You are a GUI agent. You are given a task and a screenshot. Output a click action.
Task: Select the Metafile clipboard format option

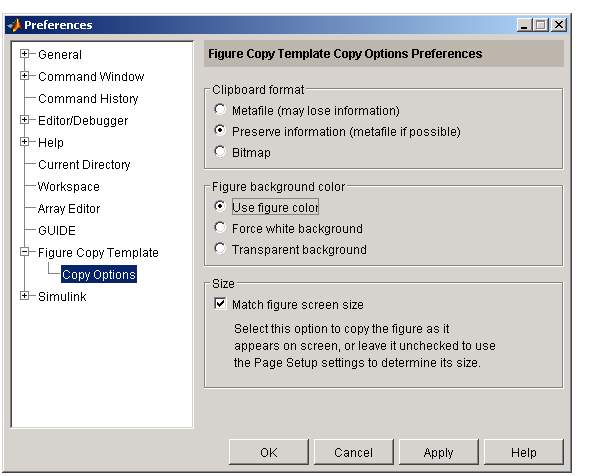[220, 110]
